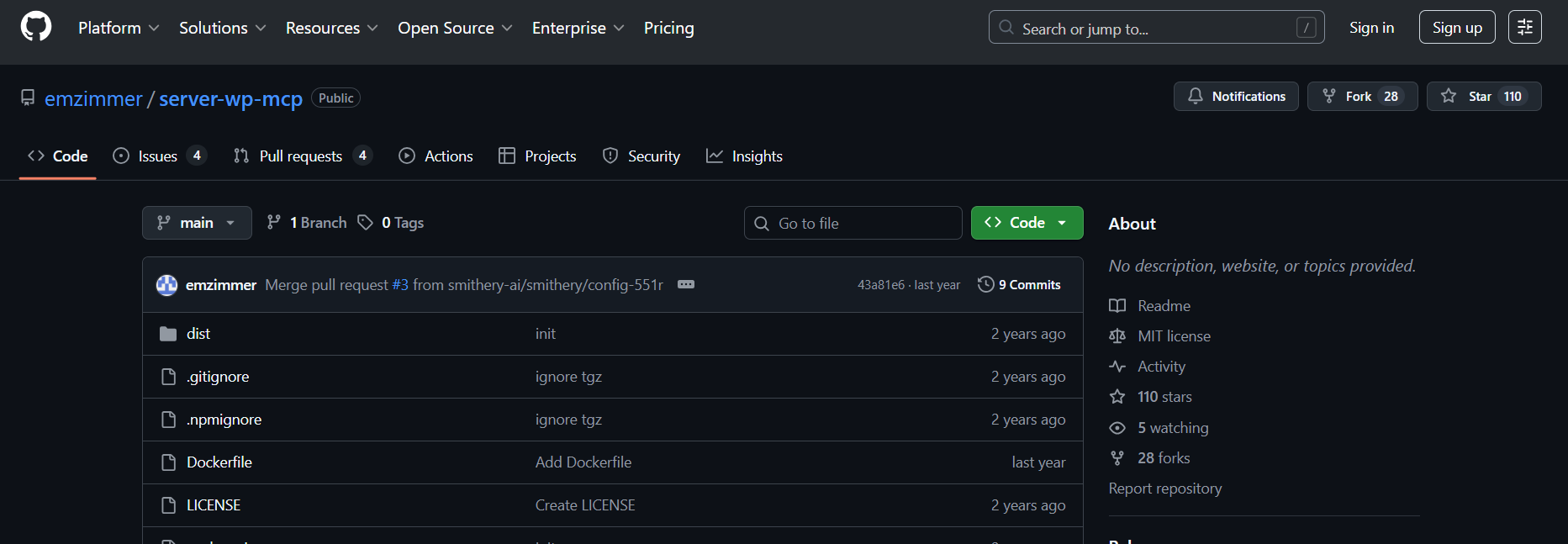
Task: Open commit hash 43a81e6
Action: [x=880, y=285]
